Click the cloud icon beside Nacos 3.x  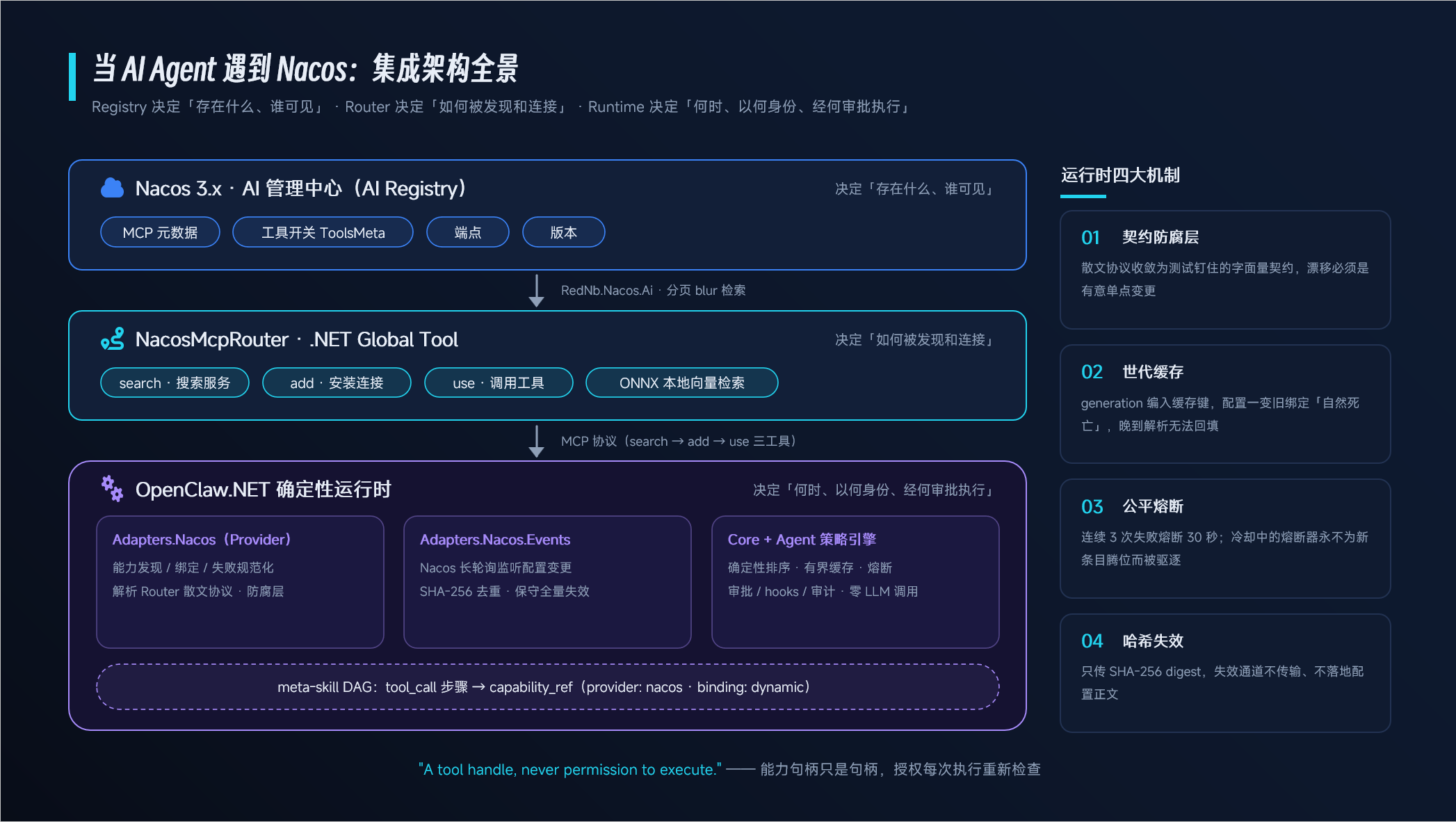point(112,188)
